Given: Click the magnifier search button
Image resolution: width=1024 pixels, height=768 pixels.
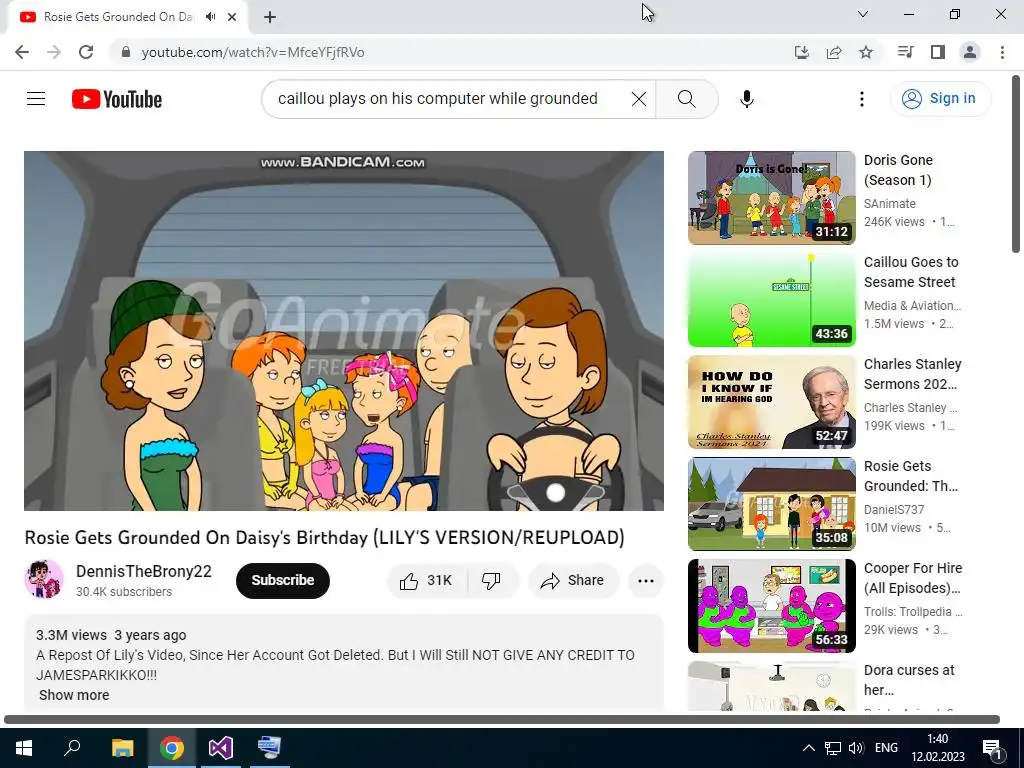Looking at the screenshot, I should coord(686,99).
